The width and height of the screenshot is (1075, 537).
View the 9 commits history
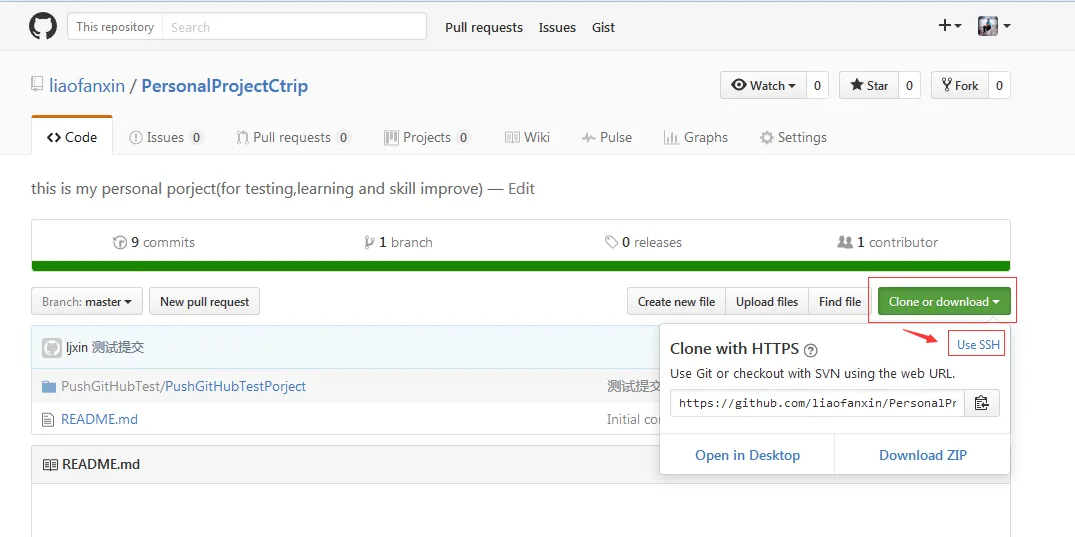154,242
